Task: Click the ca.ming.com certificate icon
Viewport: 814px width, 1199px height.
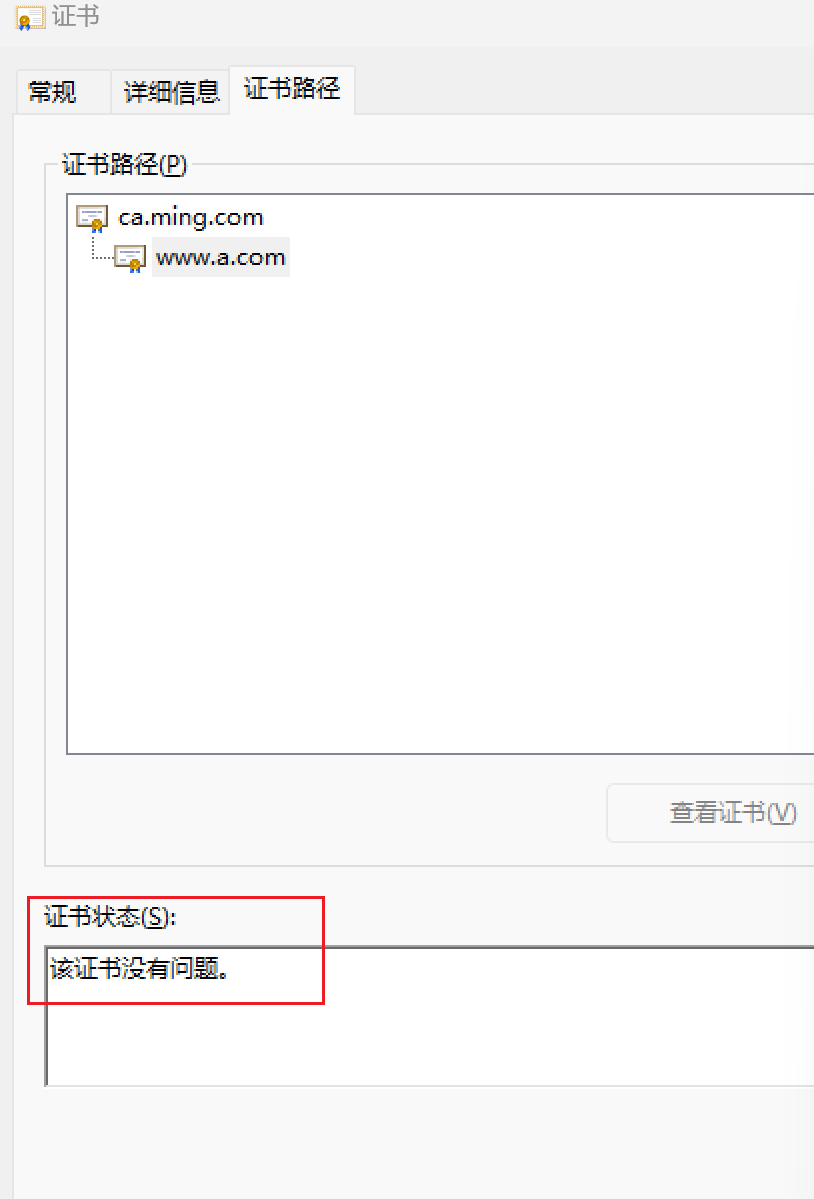Action: coord(92,218)
